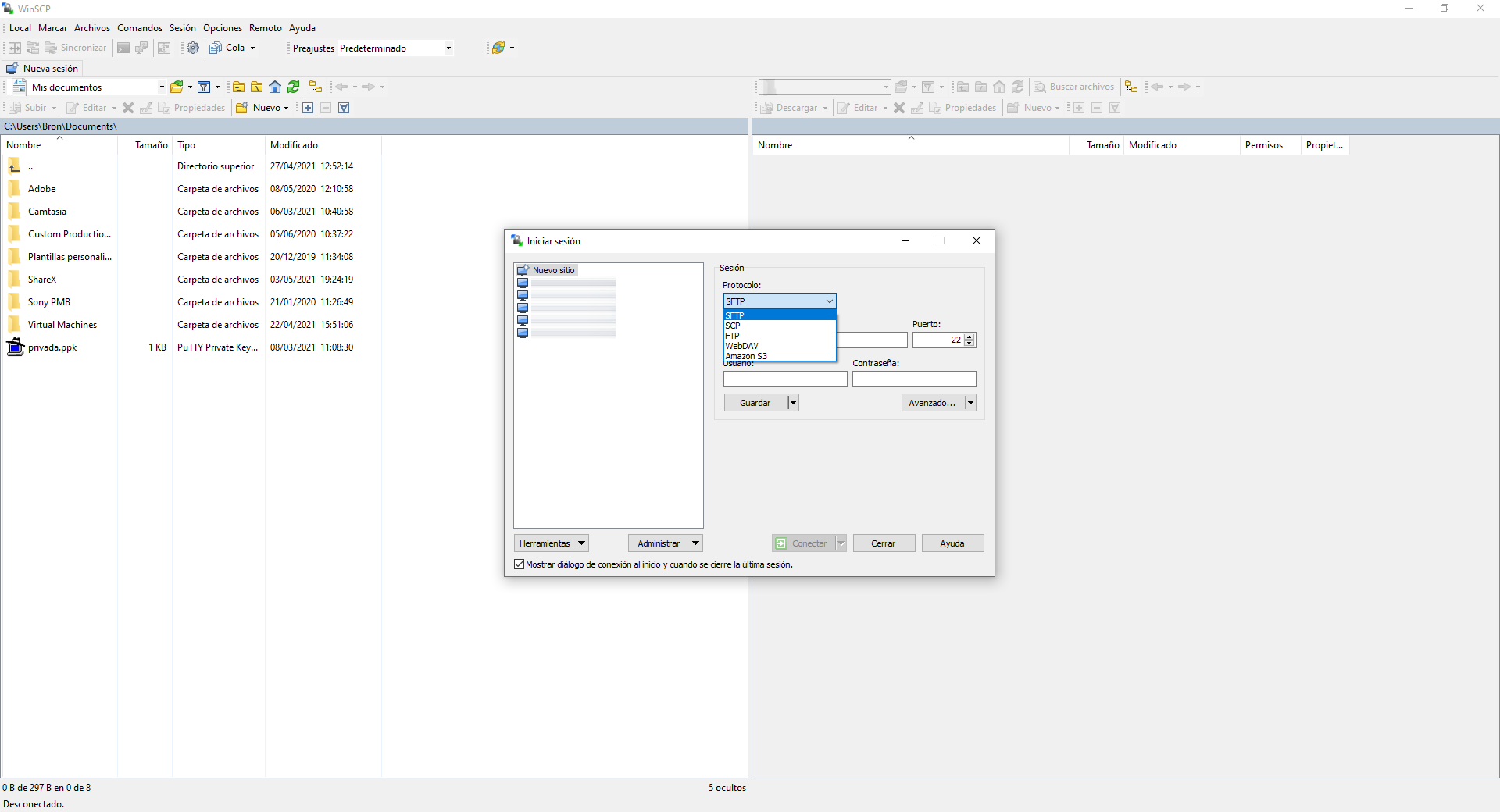Open the Comandos menu

pos(140,28)
